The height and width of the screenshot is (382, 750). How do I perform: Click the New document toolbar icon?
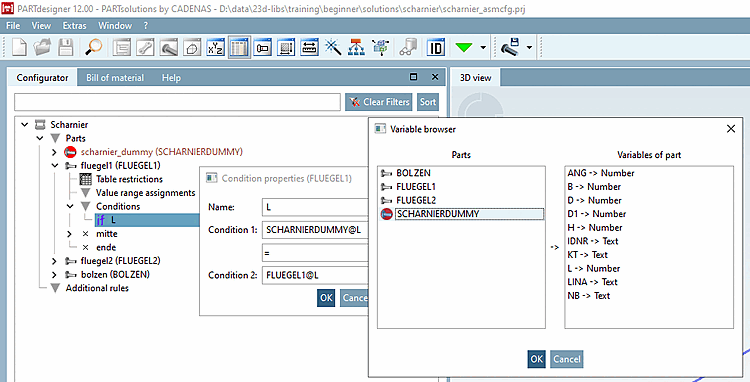[x=19, y=47]
